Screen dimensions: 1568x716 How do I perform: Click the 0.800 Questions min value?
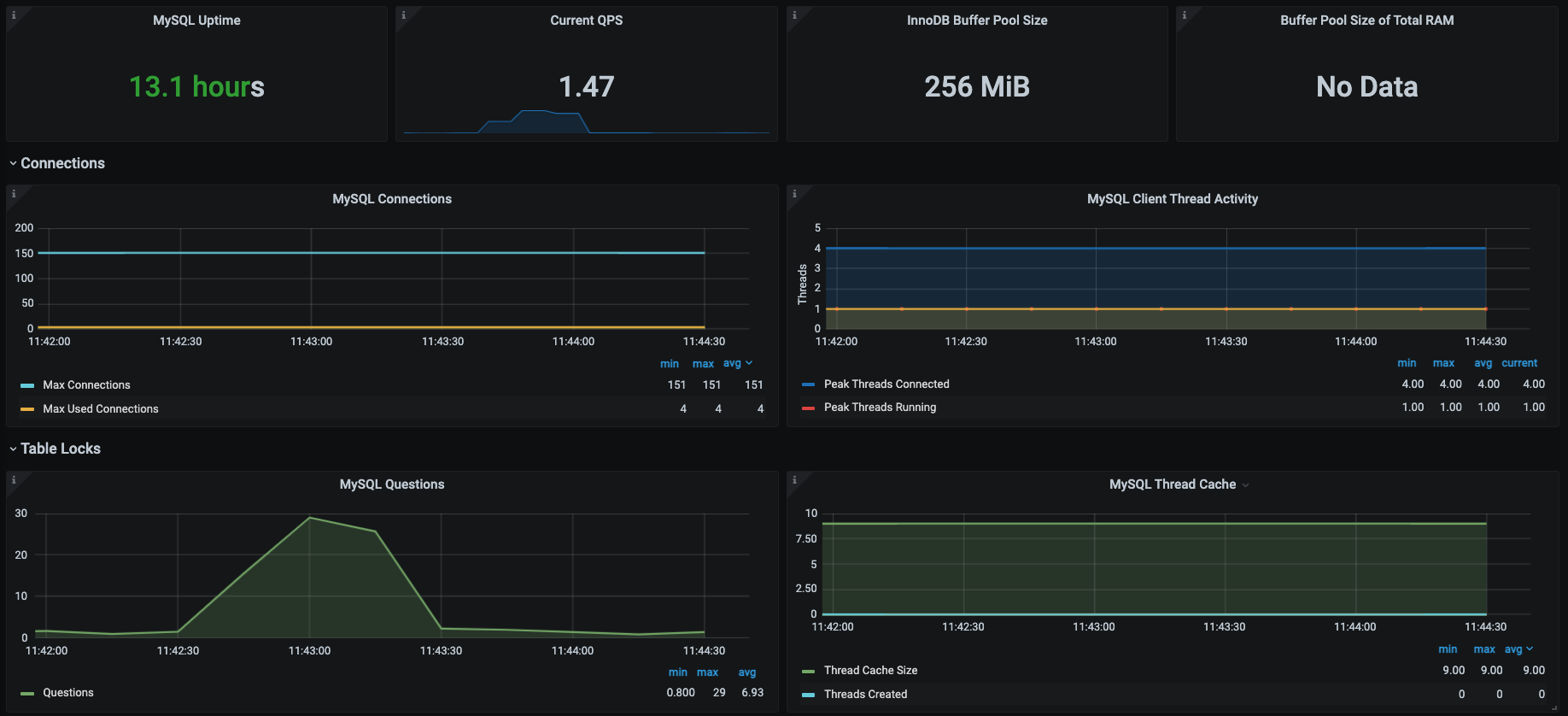[681, 693]
